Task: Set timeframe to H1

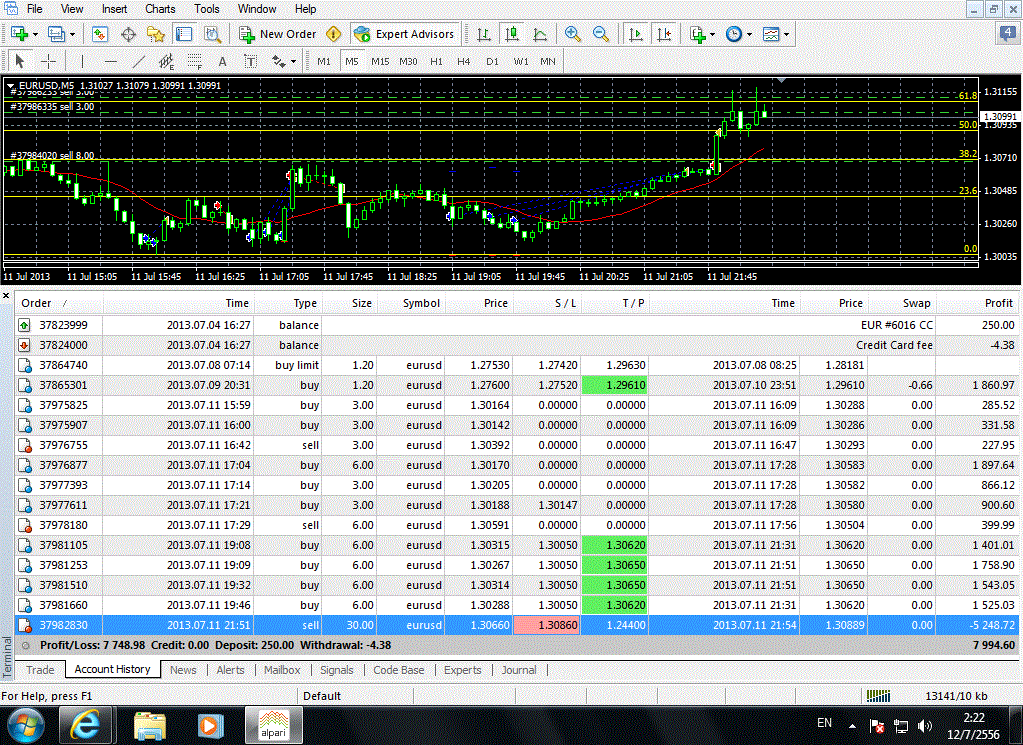Action: (x=436, y=61)
